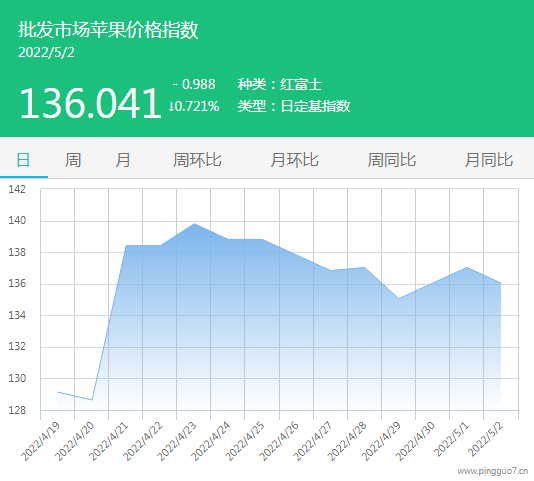Click the 类型：日定基指数 label
The image size is (534, 481).
[294, 106]
